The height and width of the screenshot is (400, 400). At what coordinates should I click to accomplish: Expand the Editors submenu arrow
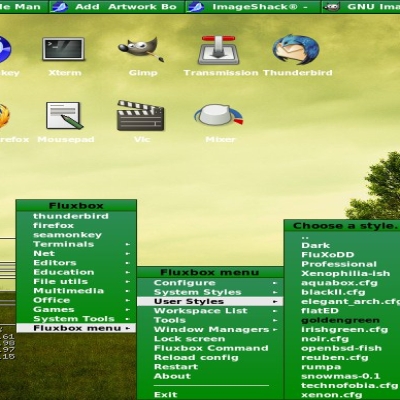[x=128, y=263]
